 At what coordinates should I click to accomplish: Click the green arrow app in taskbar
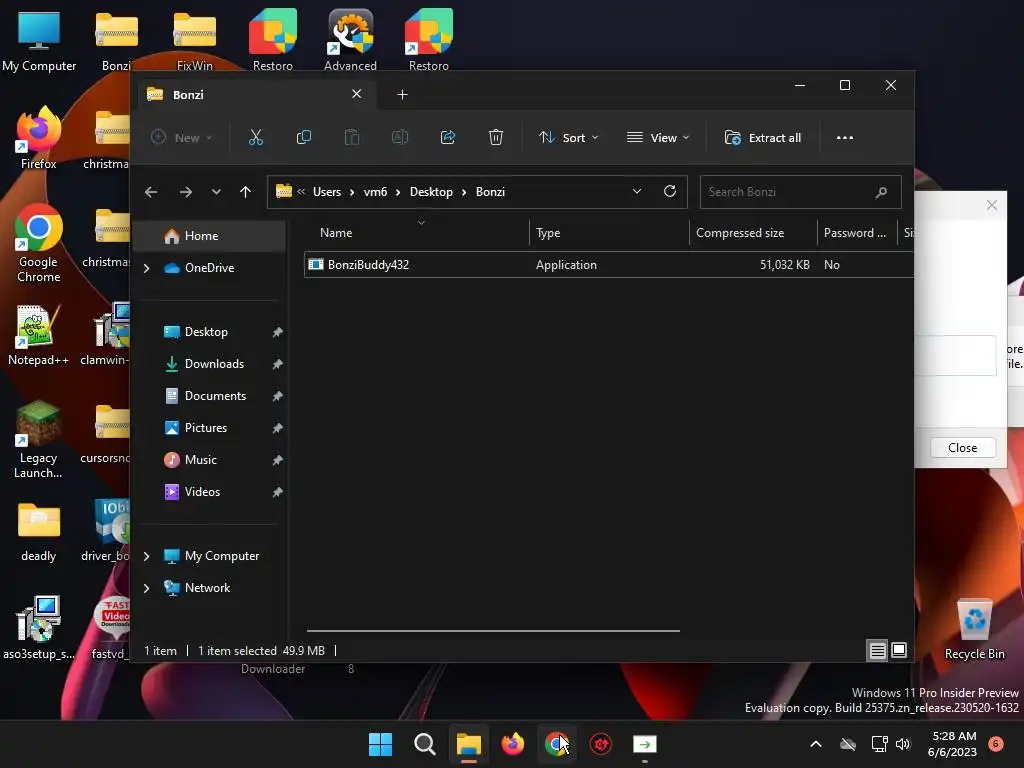pos(645,744)
